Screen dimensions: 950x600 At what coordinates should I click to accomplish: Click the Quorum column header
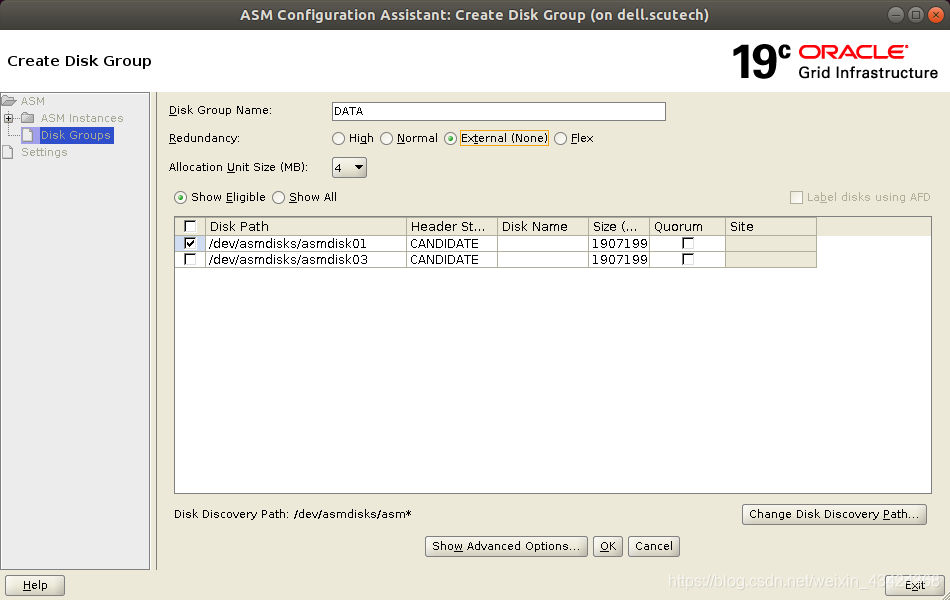click(x=688, y=227)
